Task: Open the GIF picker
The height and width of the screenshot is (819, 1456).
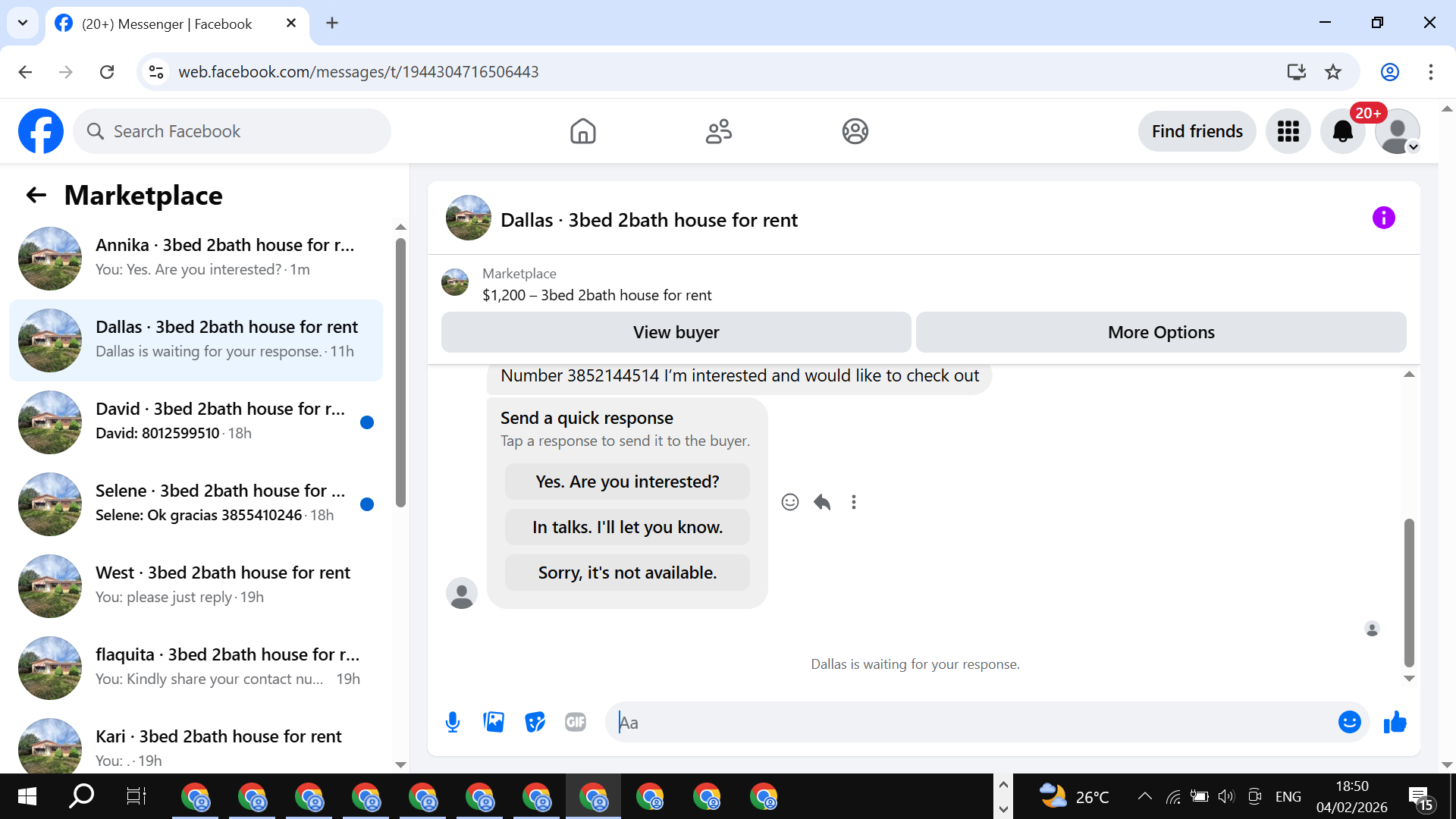Action: click(x=576, y=722)
